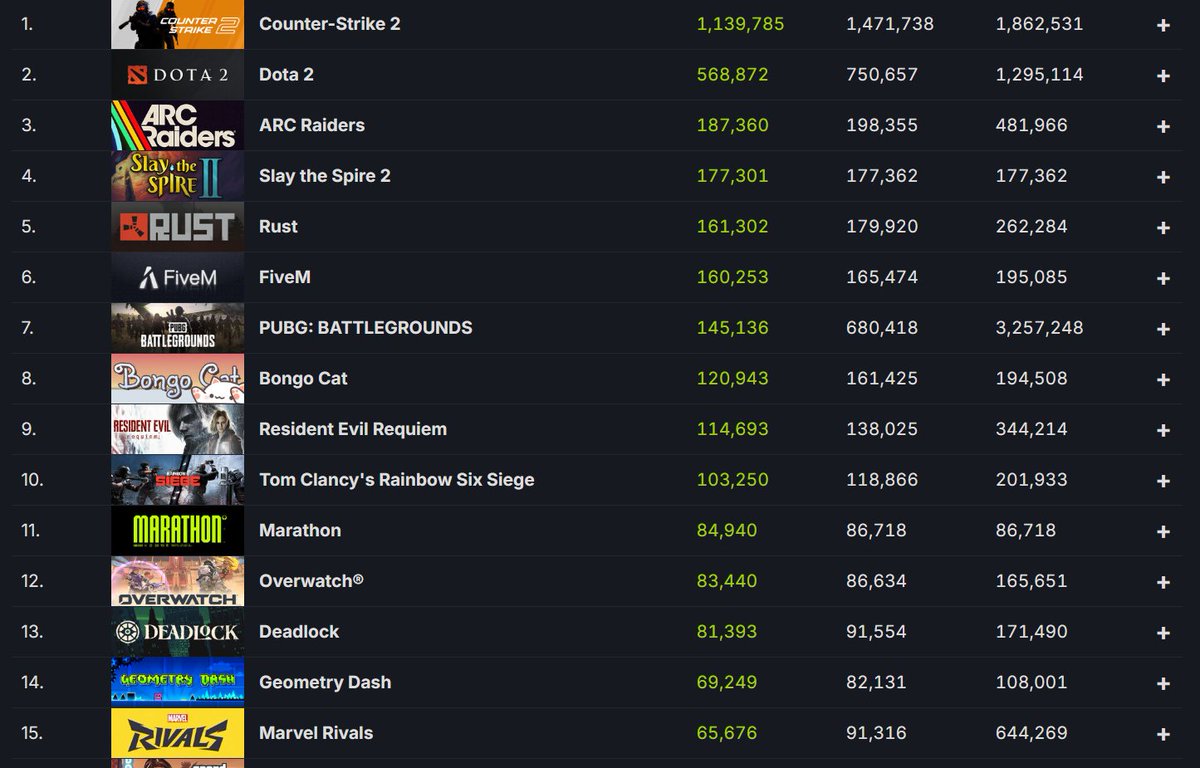Open the Overwatch thumbnail image
The width and height of the screenshot is (1200, 768).
177,581
